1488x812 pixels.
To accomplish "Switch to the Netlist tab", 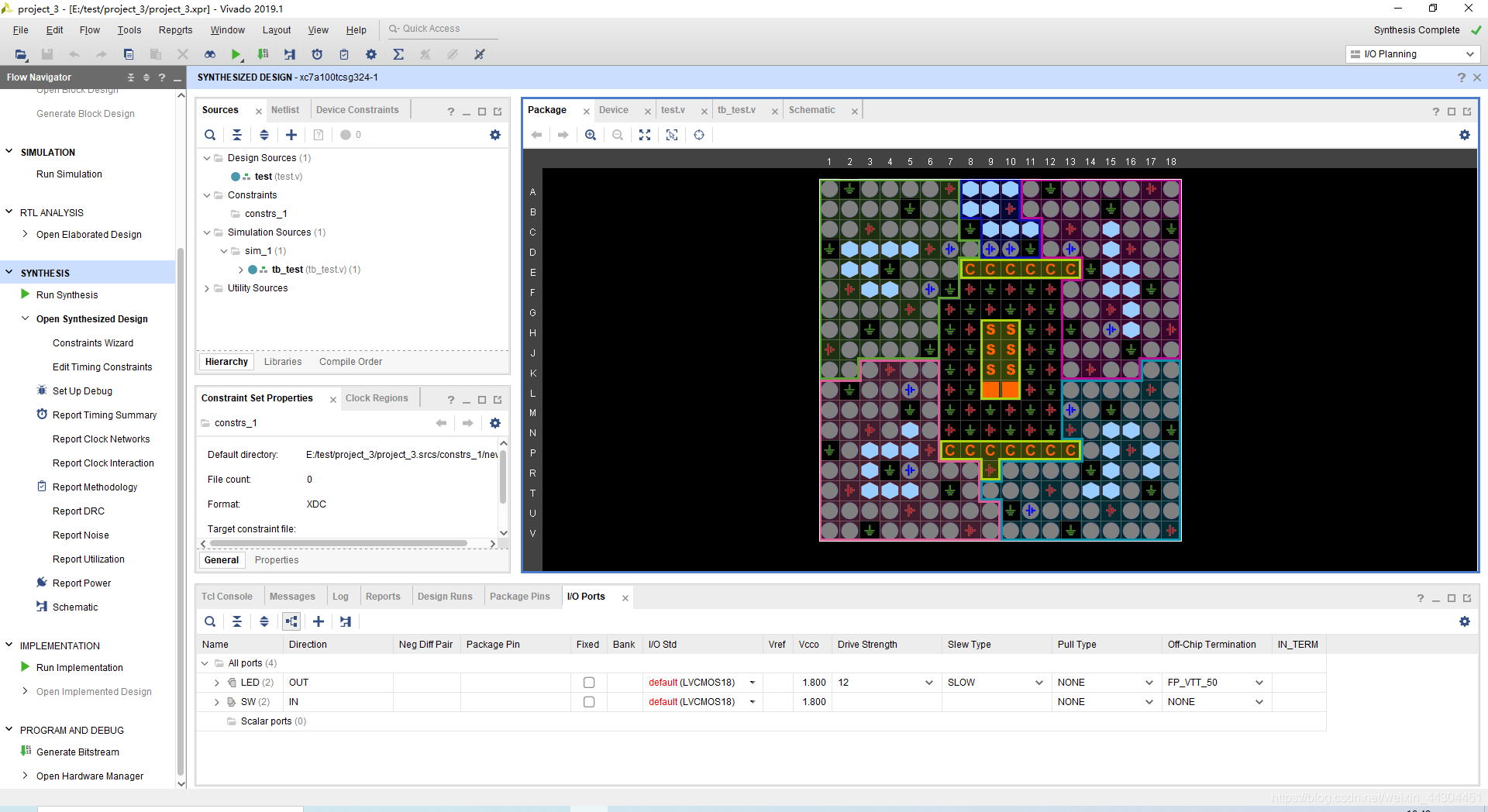I will click(285, 110).
